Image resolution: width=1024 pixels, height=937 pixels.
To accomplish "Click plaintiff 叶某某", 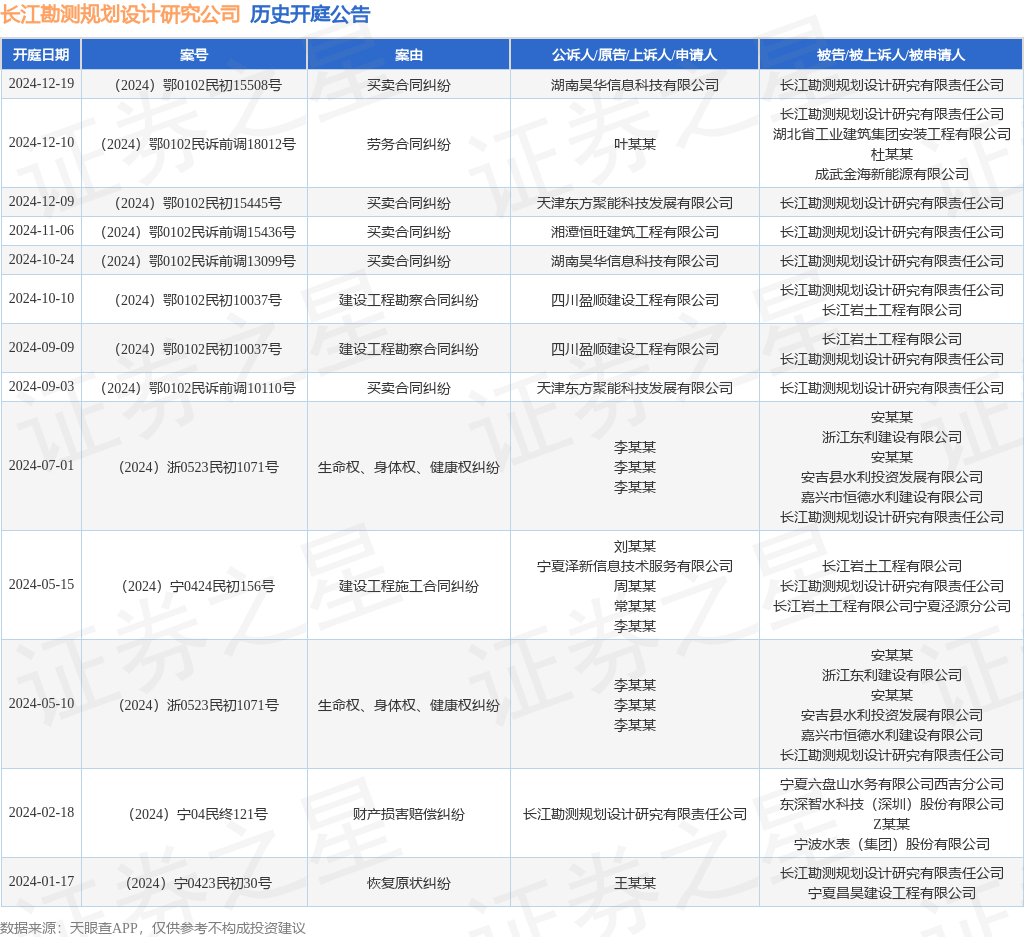I will tap(635, 144).
